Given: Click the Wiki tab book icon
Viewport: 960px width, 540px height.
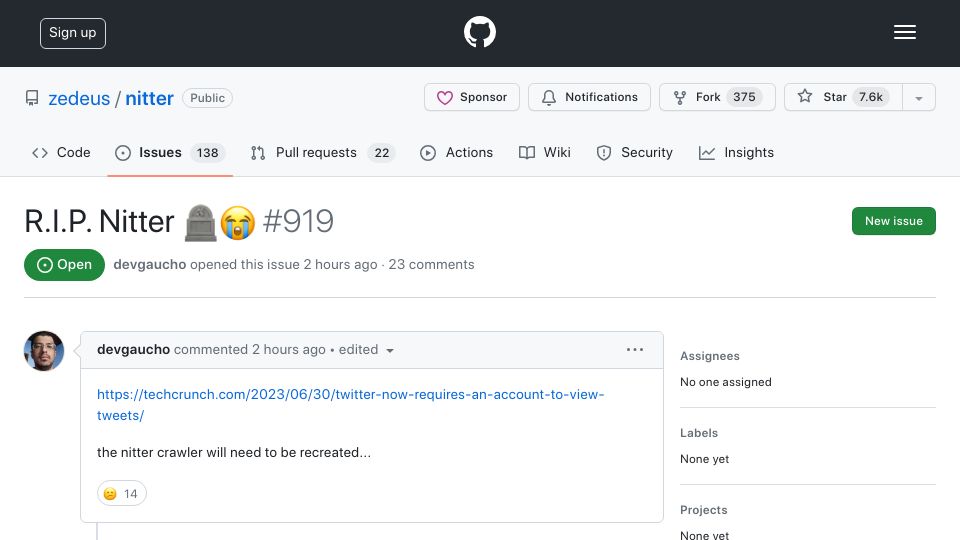Looking at the screenshot, I should (x=527, y=153).
